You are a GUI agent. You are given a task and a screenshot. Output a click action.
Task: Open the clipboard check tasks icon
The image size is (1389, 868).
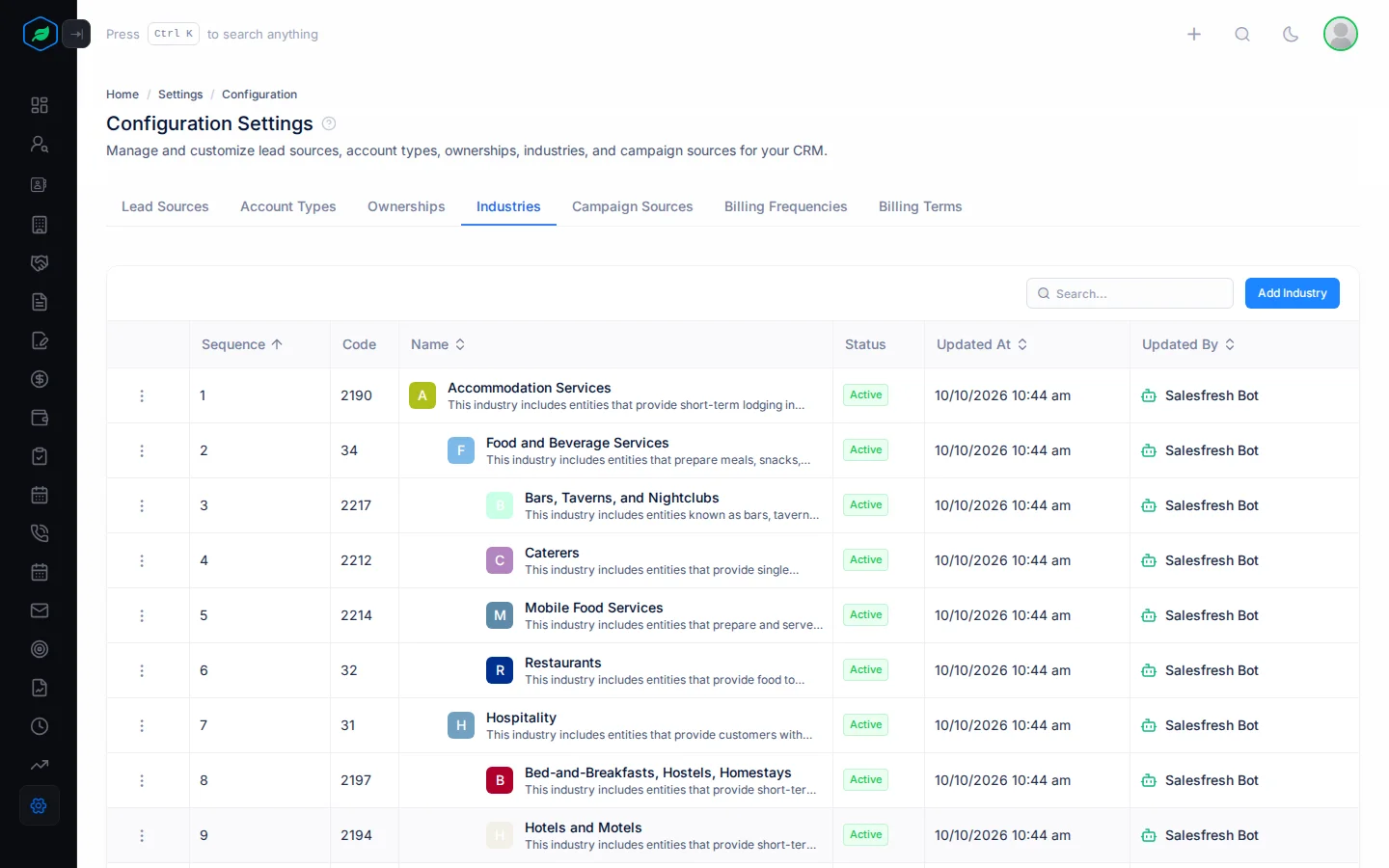(40, 456)
